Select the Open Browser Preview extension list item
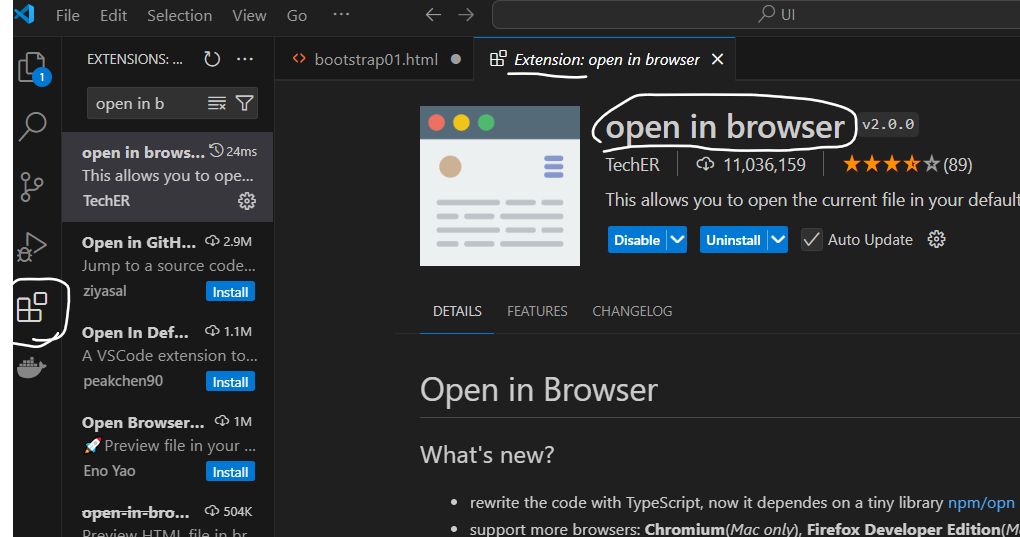This screenshot has width=1020, height=537. [x=167, y=446]
